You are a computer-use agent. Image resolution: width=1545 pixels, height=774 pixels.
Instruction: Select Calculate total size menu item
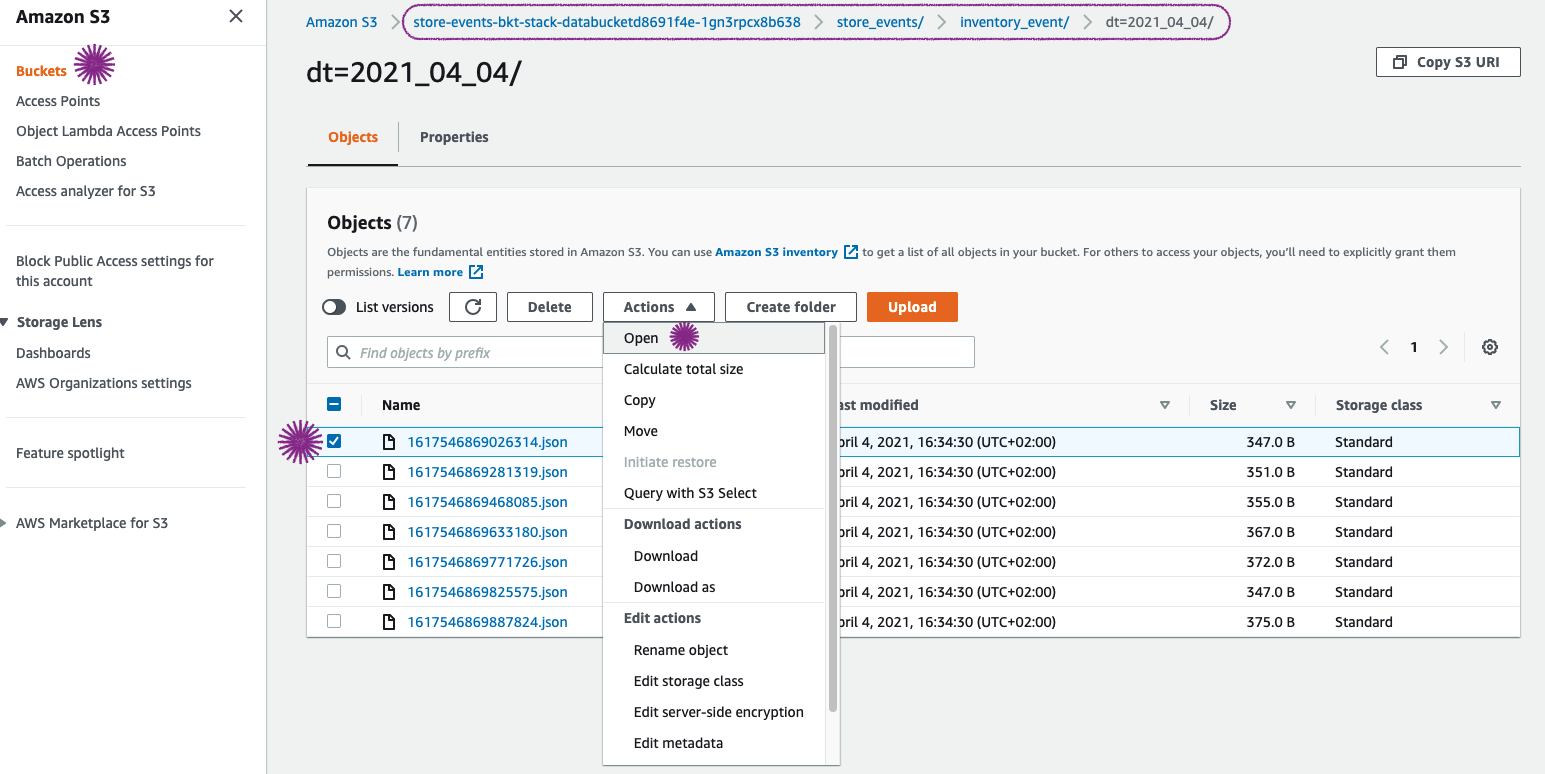click(714, 369)
